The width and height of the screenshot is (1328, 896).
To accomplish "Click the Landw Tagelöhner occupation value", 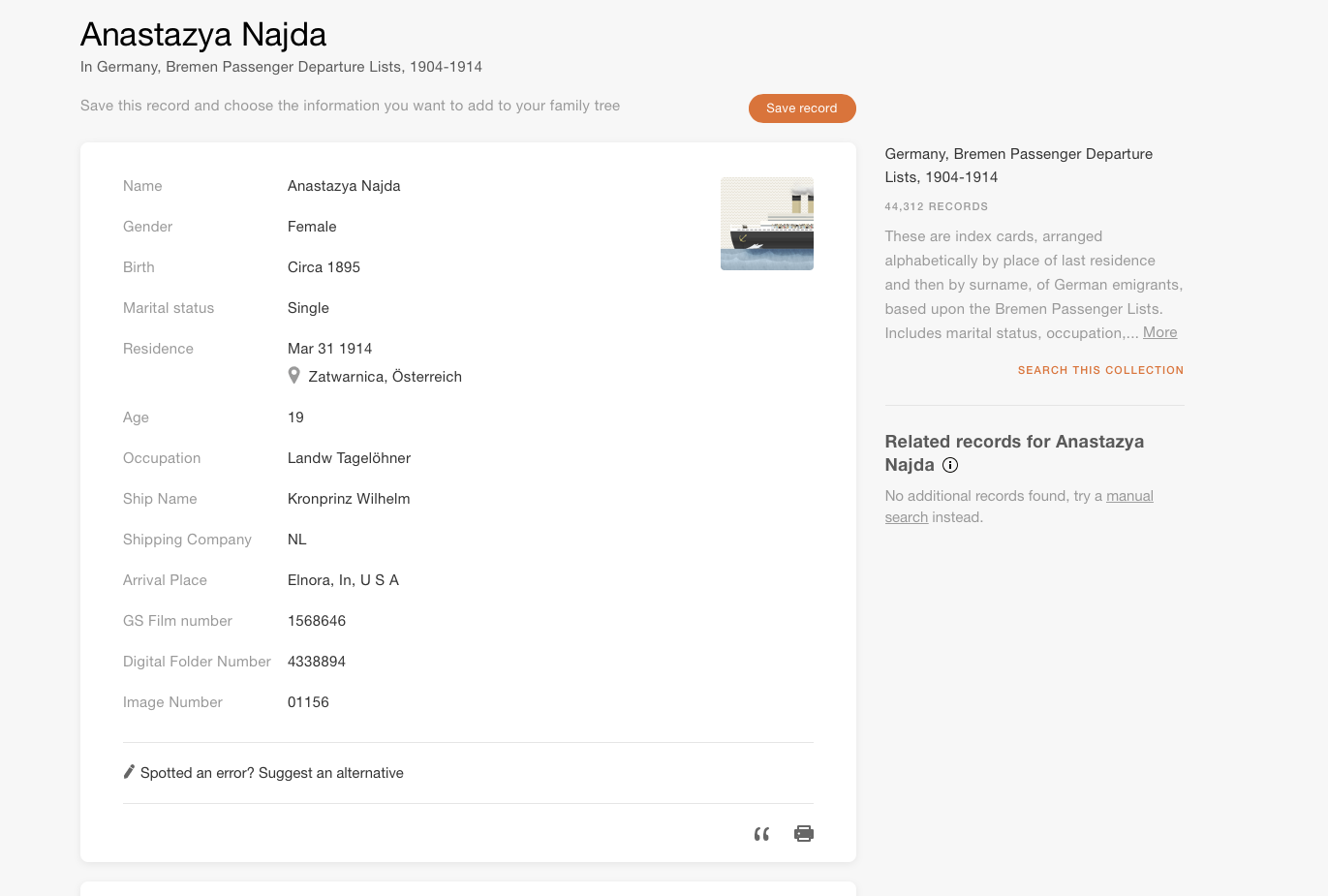I will click(349, 458).
